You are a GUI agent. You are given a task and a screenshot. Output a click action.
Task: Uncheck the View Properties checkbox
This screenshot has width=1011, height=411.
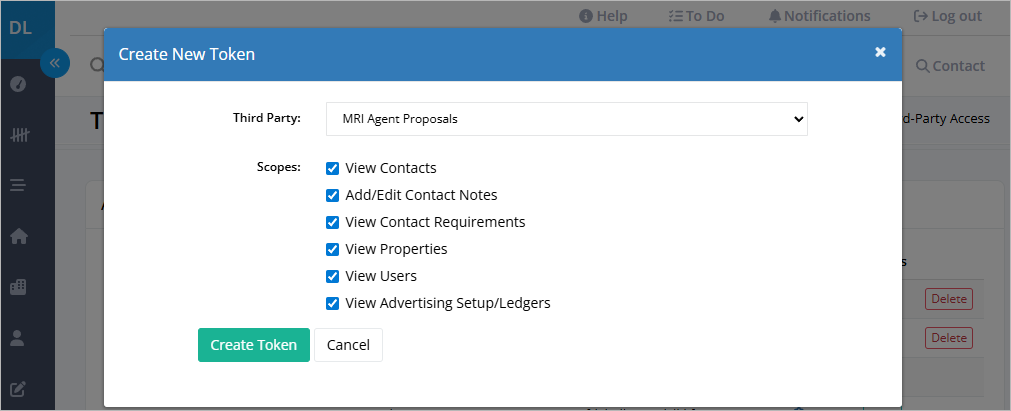[x=332, y=249]
